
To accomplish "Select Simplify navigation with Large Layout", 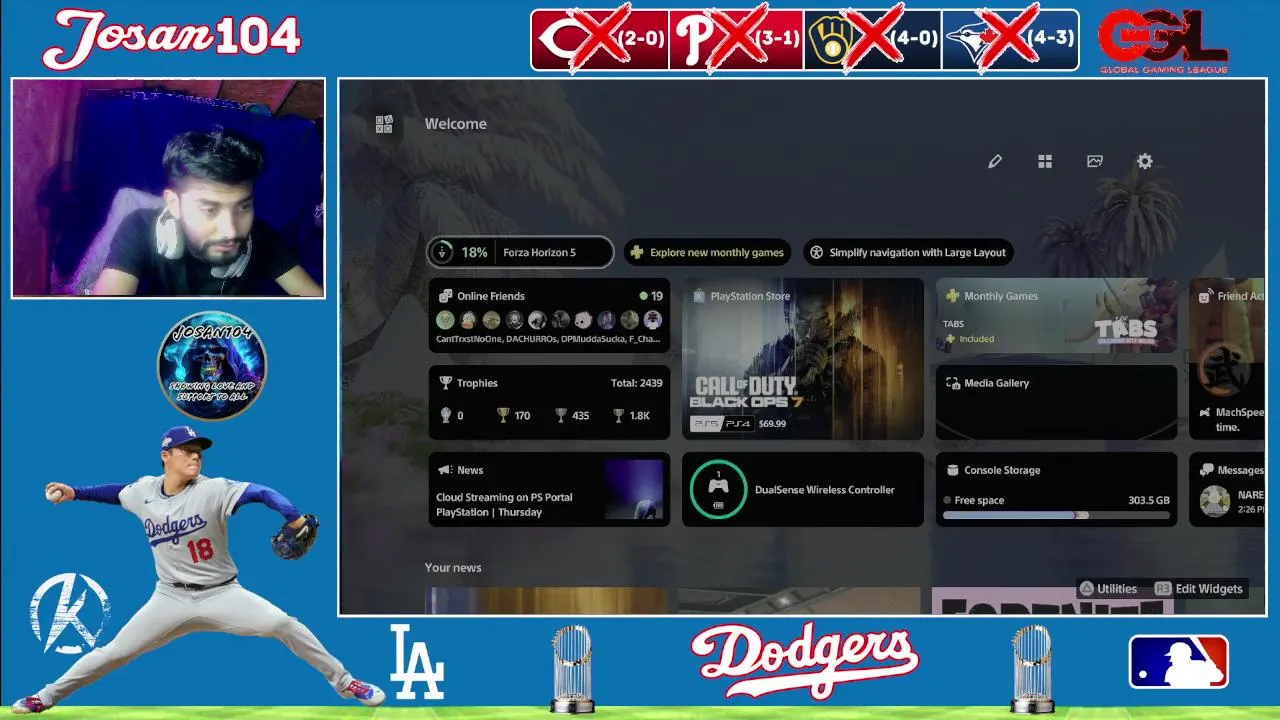I will [908, 252].
